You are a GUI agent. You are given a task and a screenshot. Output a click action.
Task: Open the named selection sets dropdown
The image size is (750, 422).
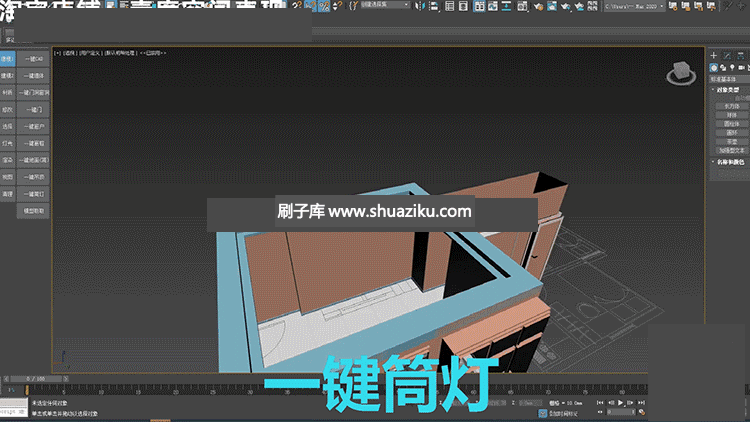(x=386, y=5)
